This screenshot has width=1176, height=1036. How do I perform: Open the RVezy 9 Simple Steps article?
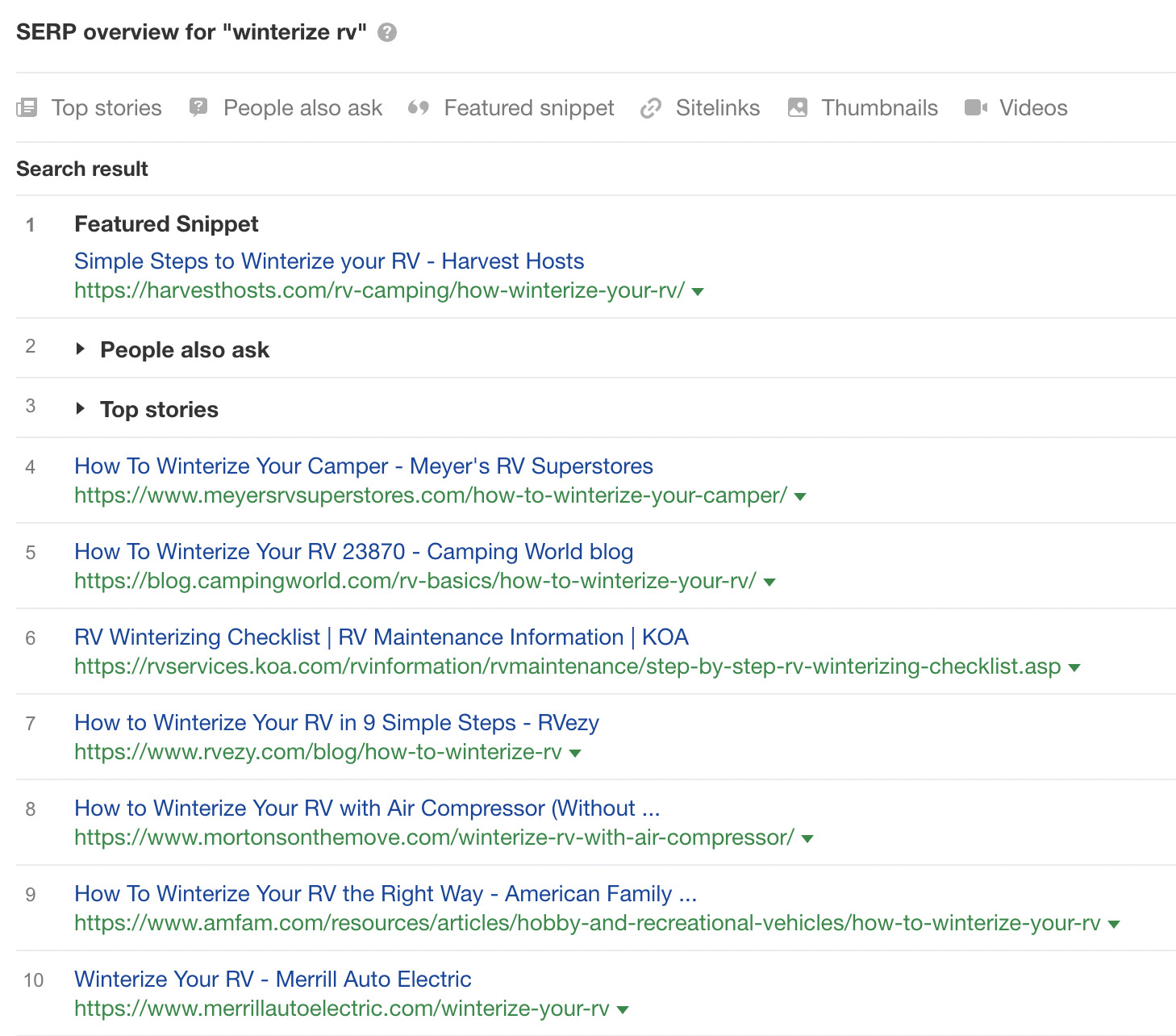pos(336,723)
